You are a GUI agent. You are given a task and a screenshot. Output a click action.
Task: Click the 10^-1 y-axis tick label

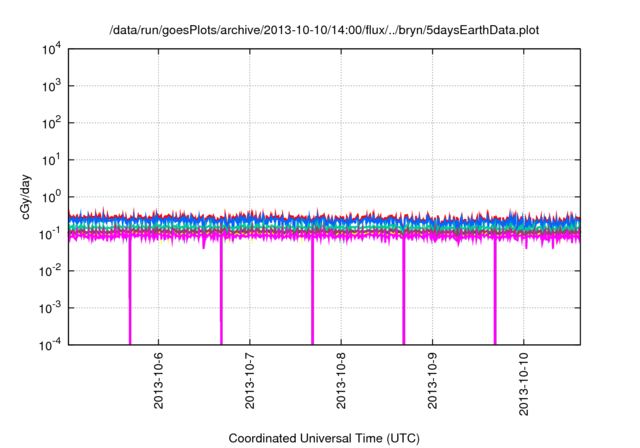[x=51, y=235]
